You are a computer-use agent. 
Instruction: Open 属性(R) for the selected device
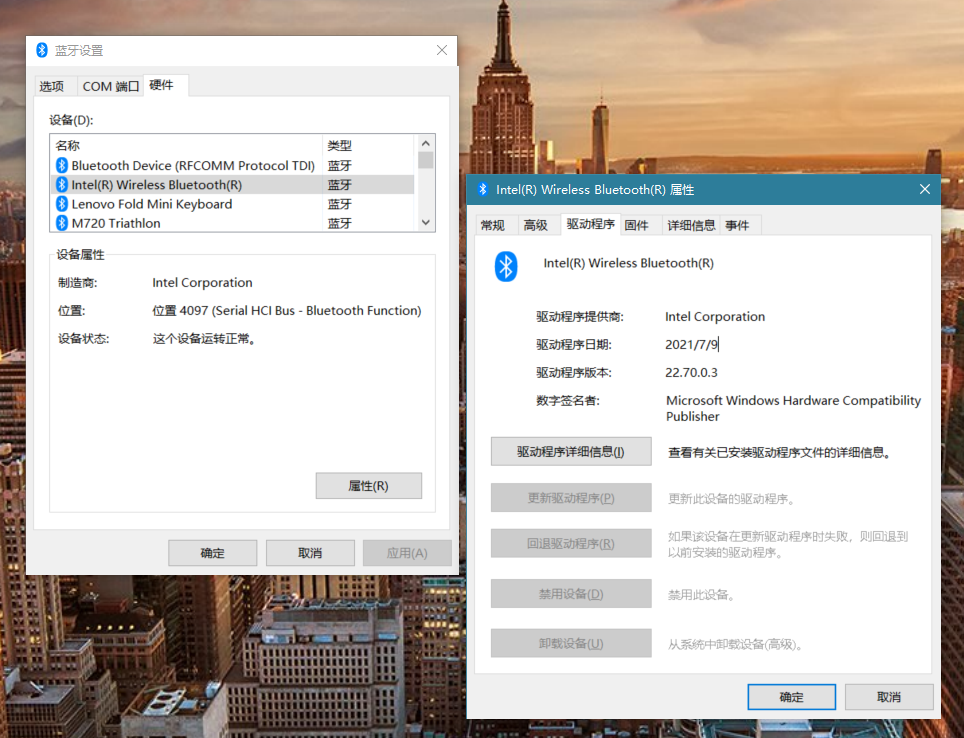pos(368,486)
